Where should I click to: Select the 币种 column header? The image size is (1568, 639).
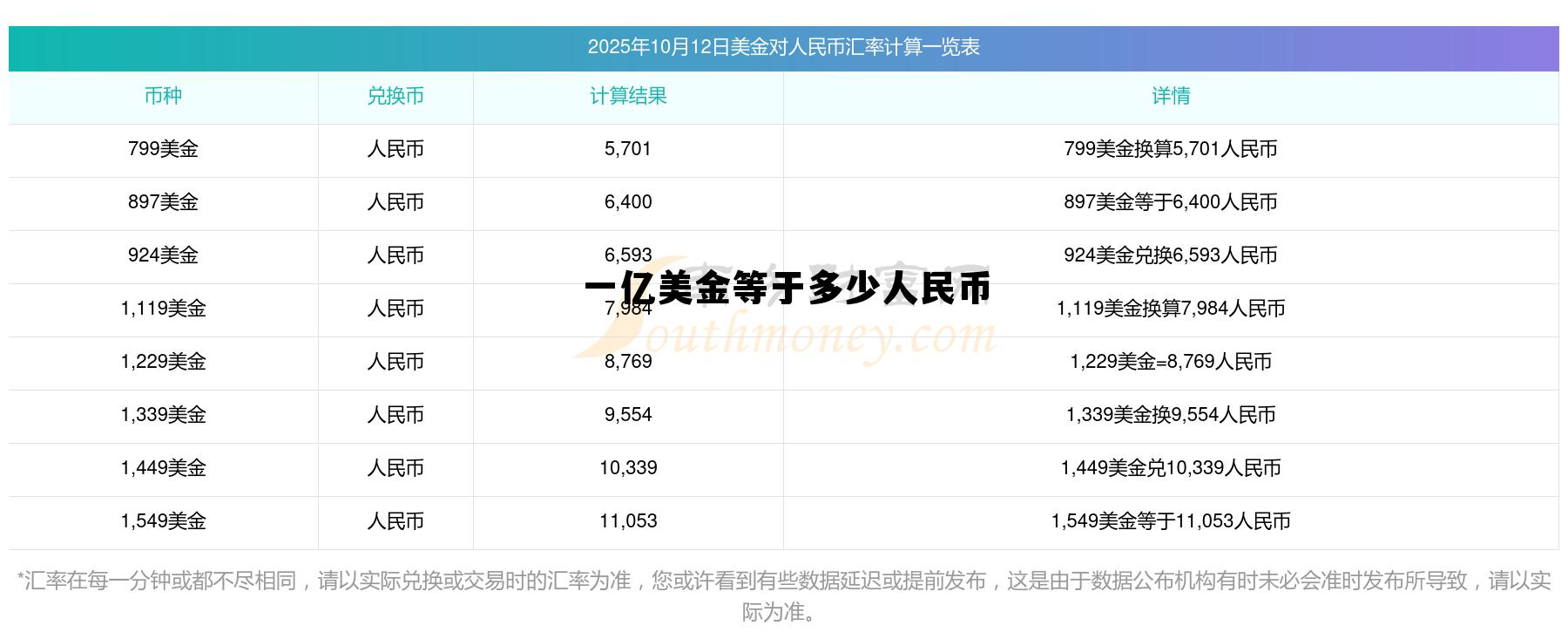pos(163,96)
